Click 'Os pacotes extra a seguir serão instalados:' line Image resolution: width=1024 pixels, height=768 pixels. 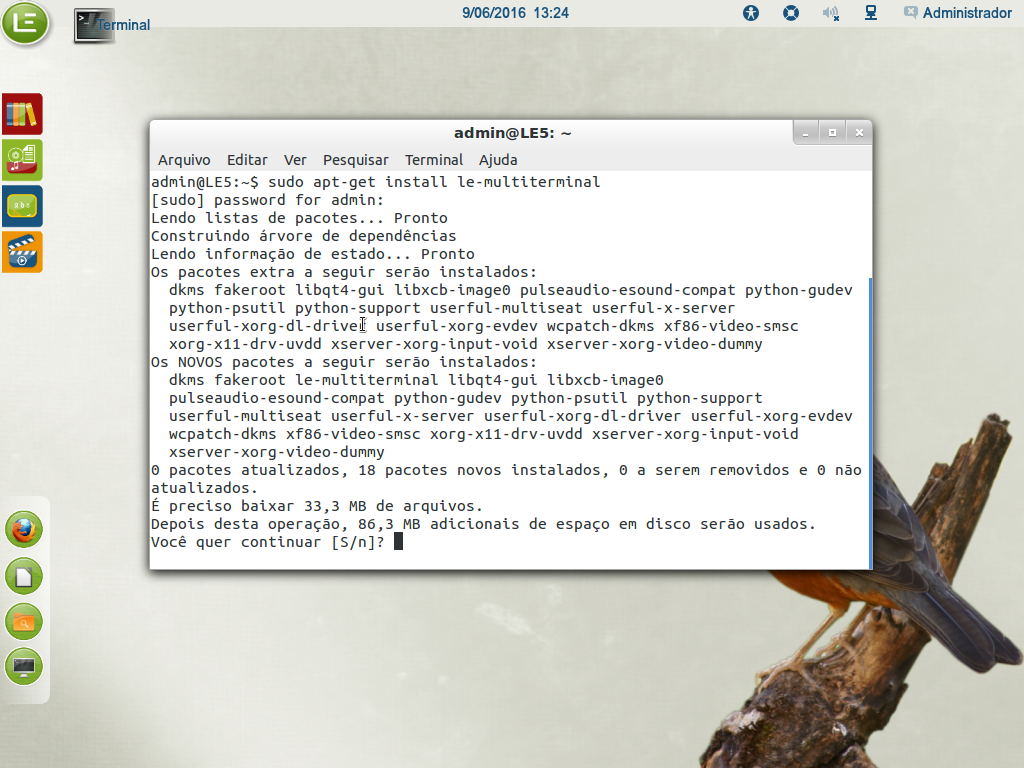coord(344,272)
